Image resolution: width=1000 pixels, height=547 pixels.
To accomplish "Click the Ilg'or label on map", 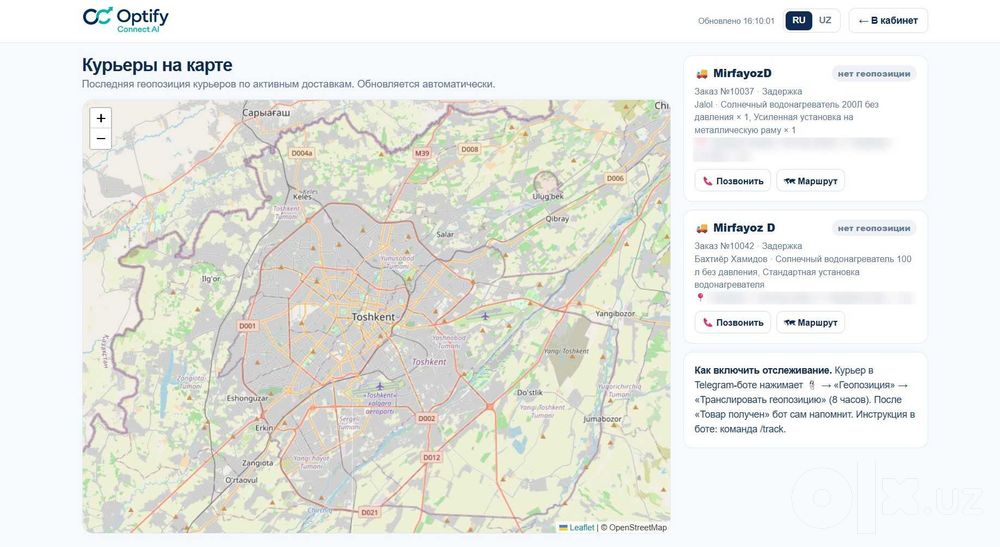I will (x=210, y=279).
